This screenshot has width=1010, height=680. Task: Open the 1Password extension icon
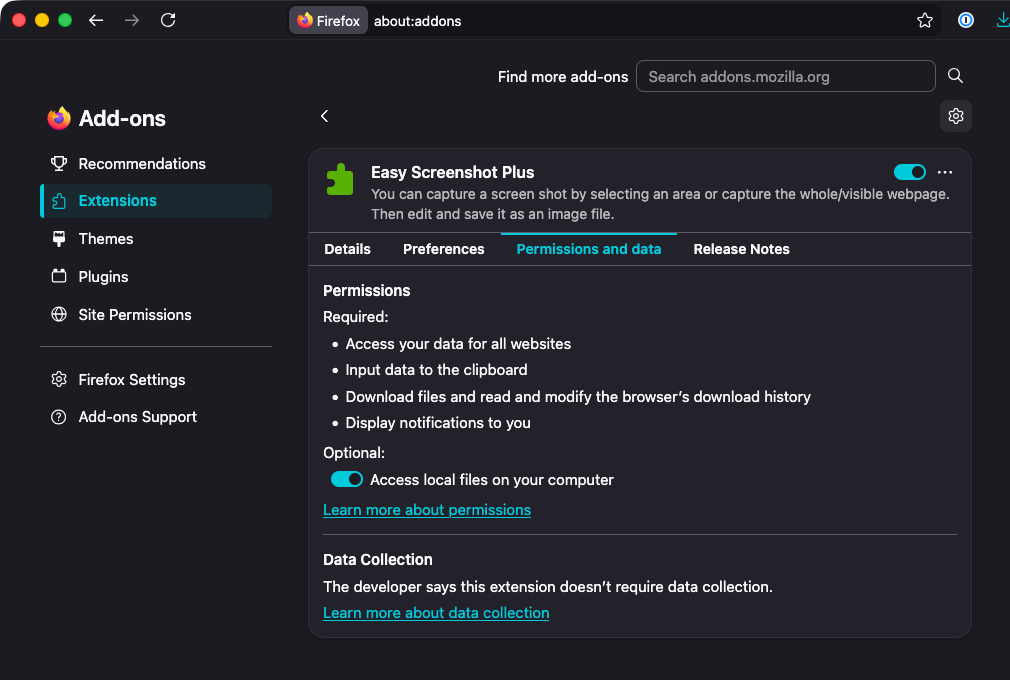coord(966,21)
